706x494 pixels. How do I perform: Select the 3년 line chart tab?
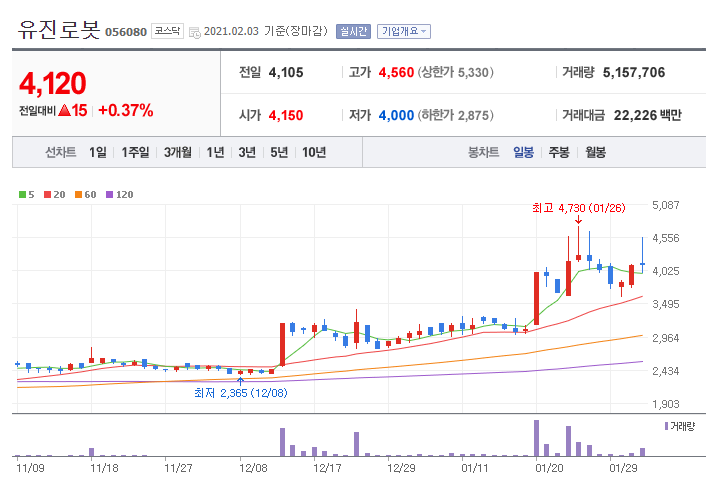247,152
